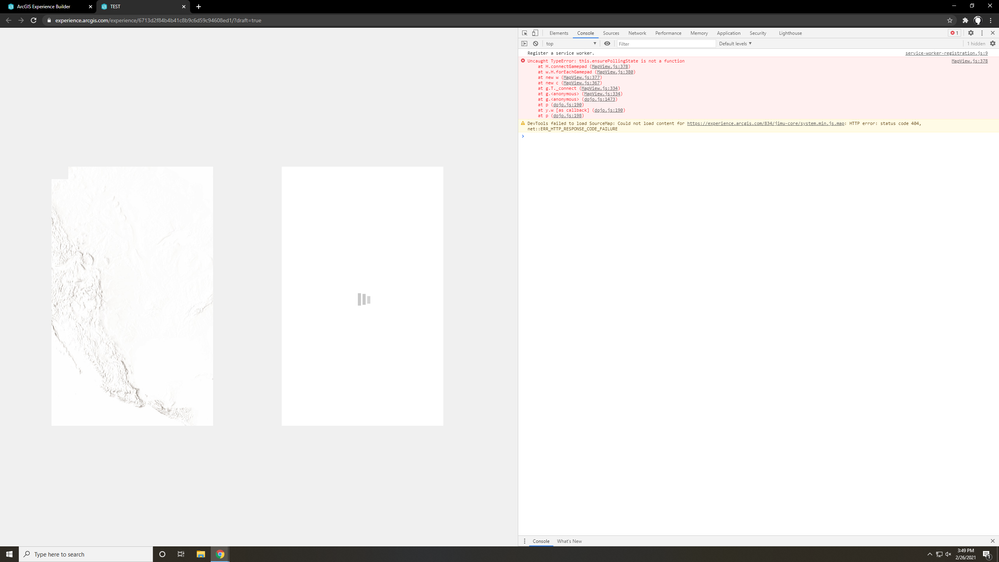Image resolution: width=999 pixels, height=562 pixels.
Task: Open the Application tab
Action: pyautogui.click(x=728, y=33)
